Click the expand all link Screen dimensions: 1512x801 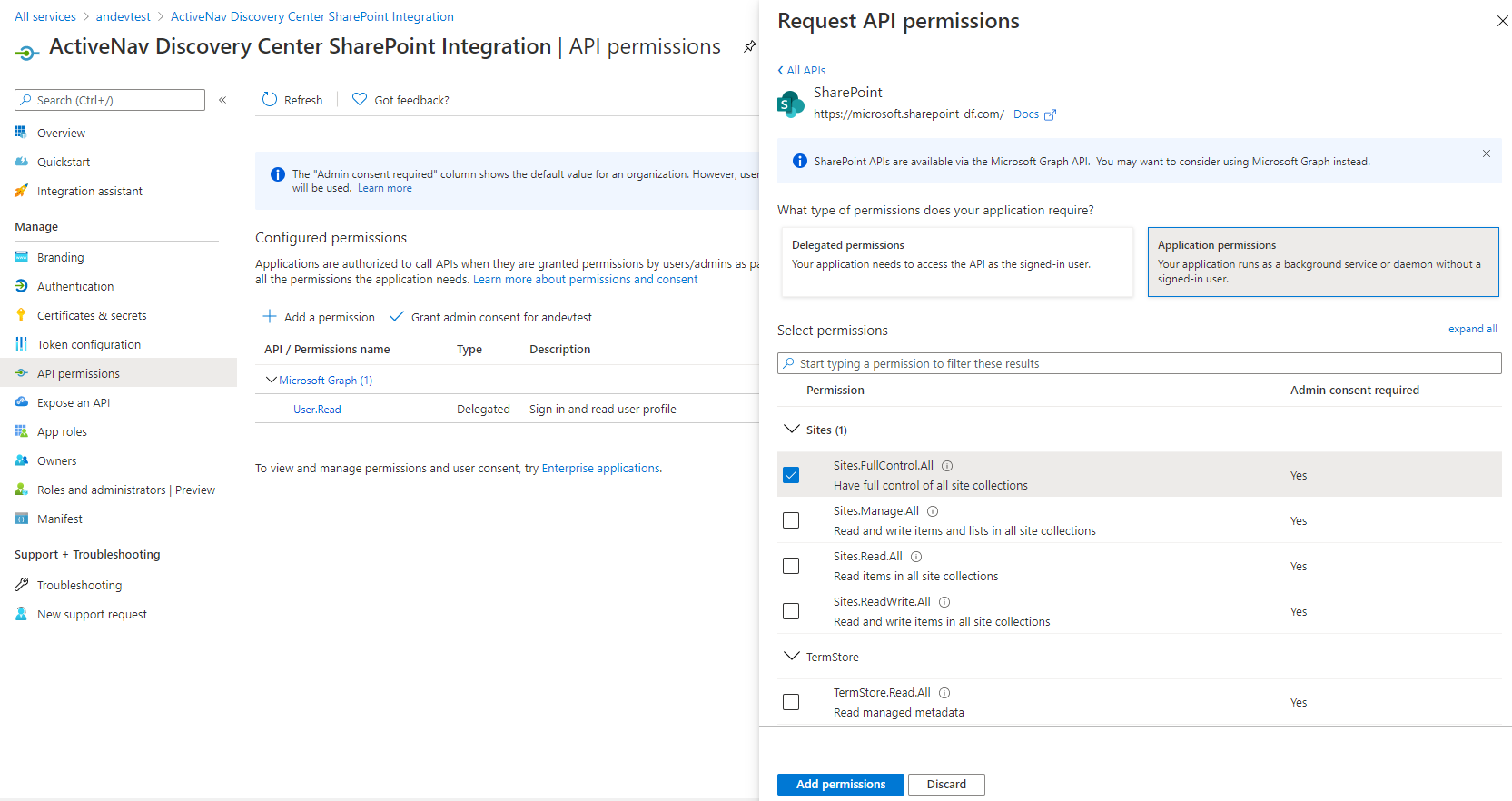tap(1472, 329)
